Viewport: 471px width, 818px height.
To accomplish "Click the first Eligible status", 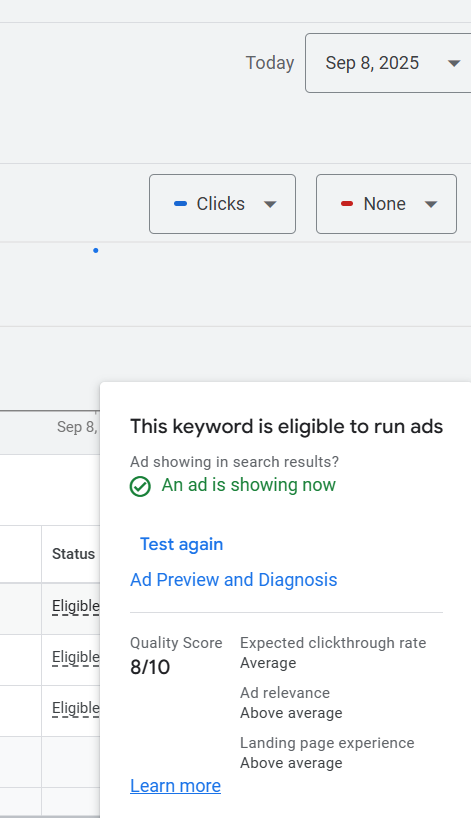I will tap(76, 606).
